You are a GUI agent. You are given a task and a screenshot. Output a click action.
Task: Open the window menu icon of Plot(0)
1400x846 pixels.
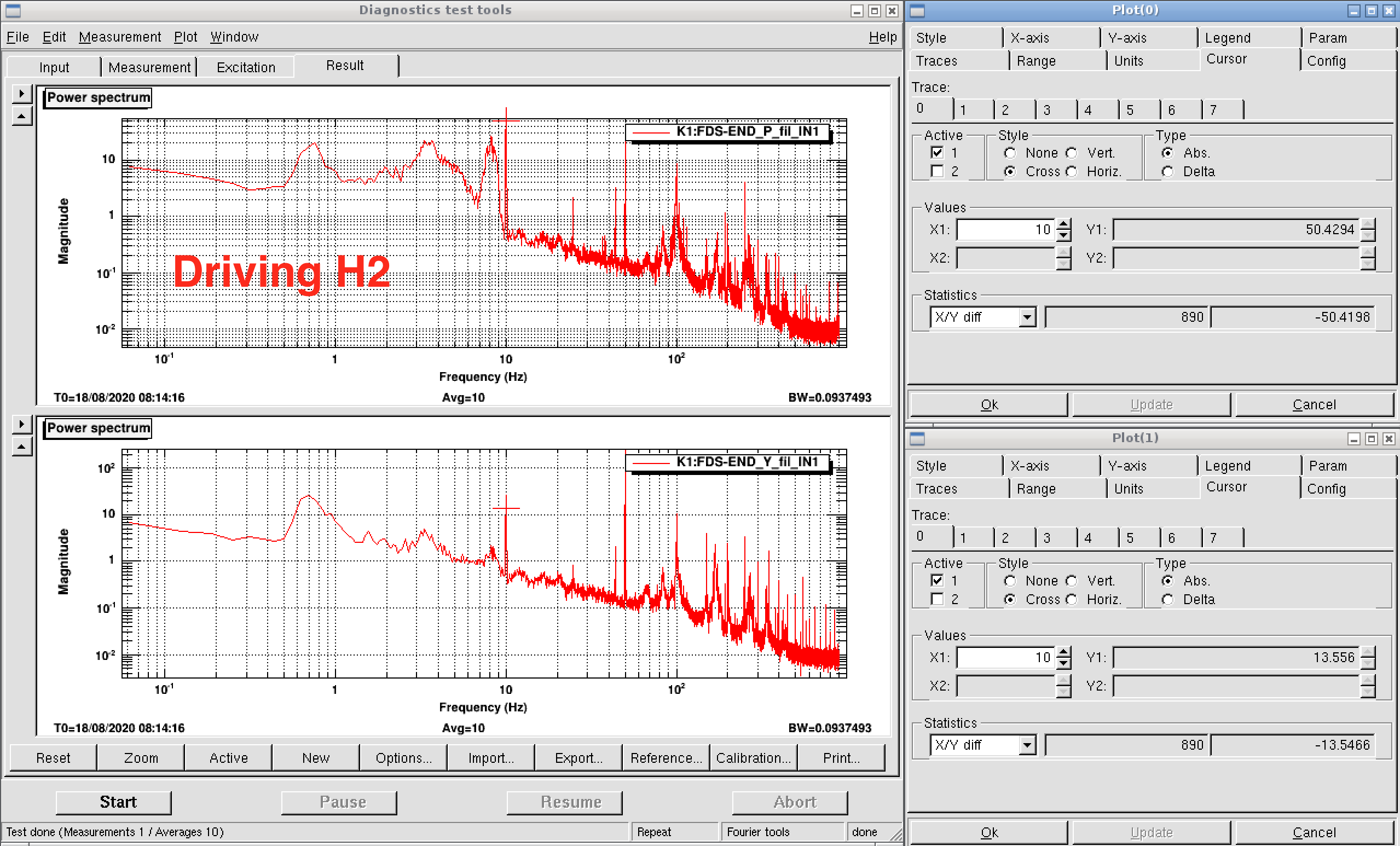pyautogui.click(x=917, y=10)
